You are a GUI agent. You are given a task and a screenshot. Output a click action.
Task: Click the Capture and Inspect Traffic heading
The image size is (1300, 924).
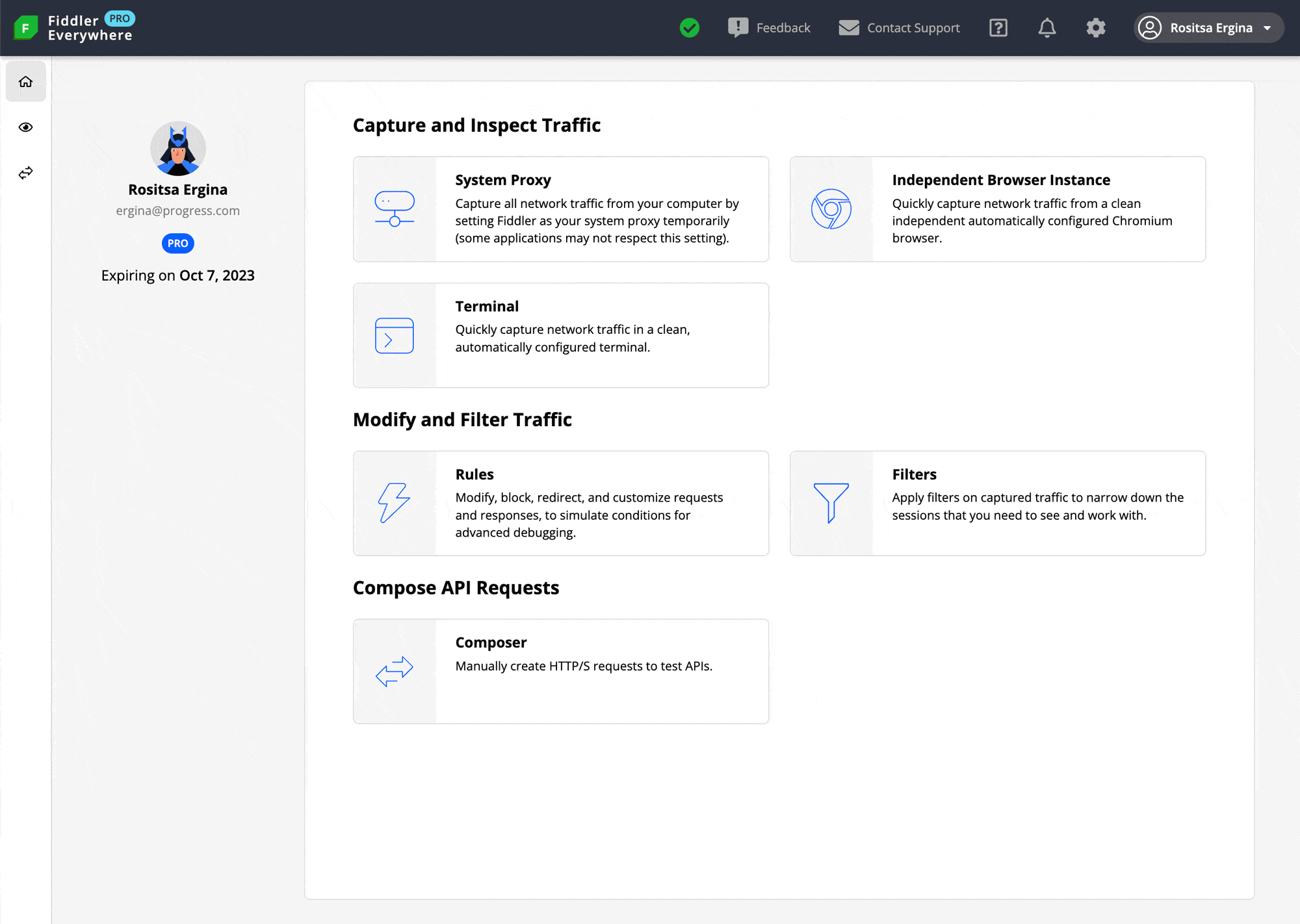[476, 125]
